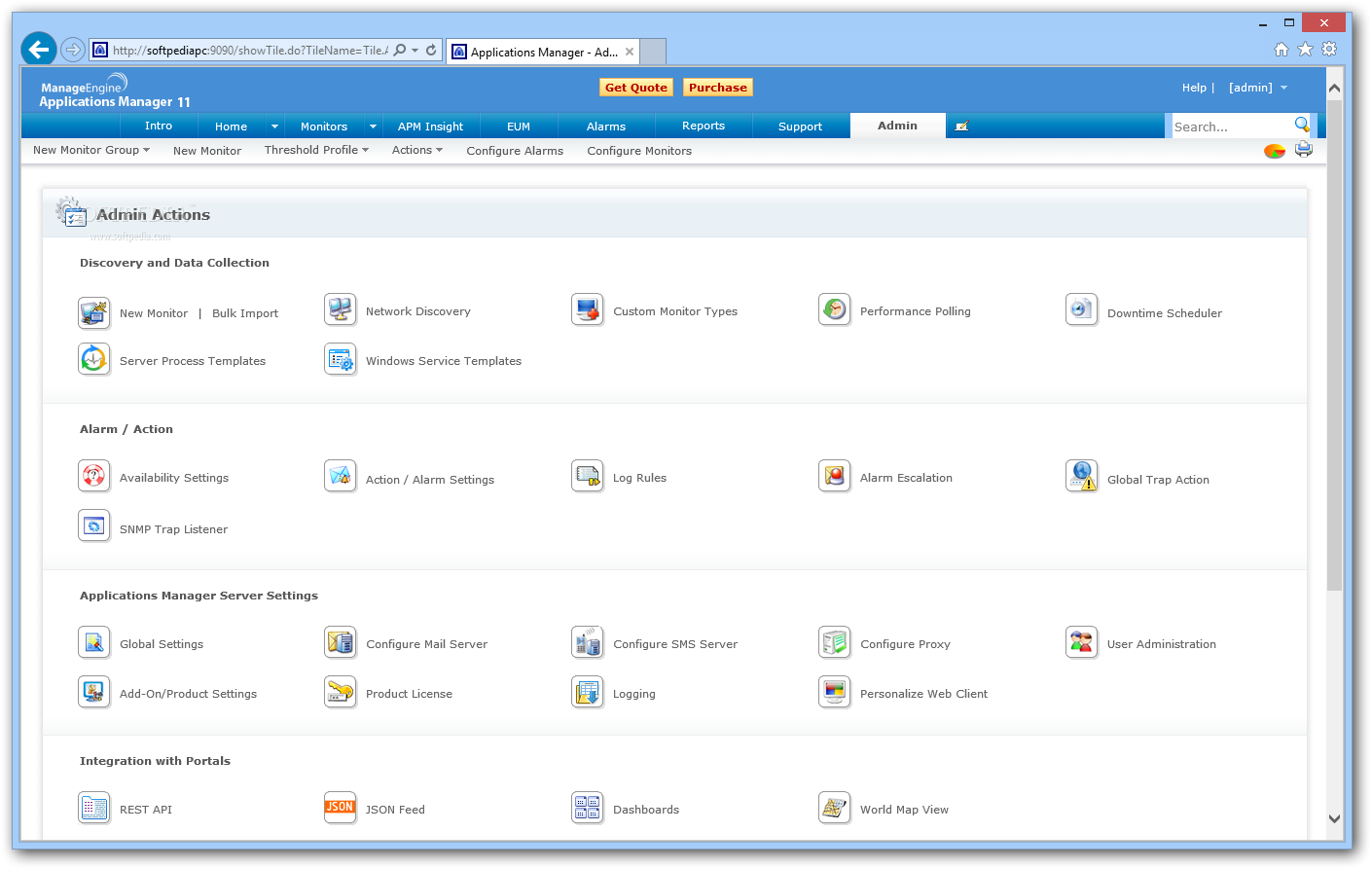Expand the Threshold Profile dropdown
Image resolution: width=1372 pixels, height=869 pixels.
pyautogui.click(x=366, y=150)
